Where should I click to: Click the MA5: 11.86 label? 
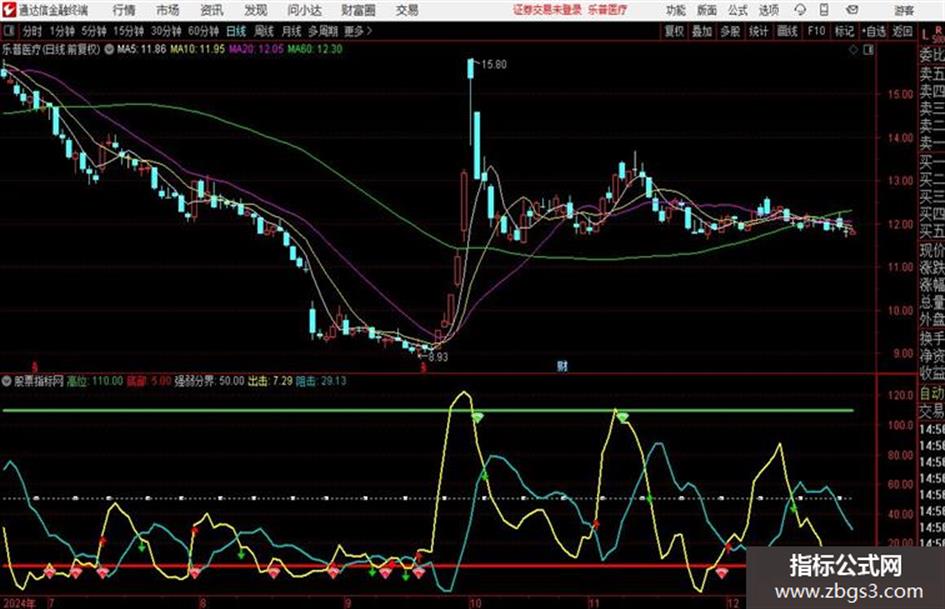pos(141,49)
